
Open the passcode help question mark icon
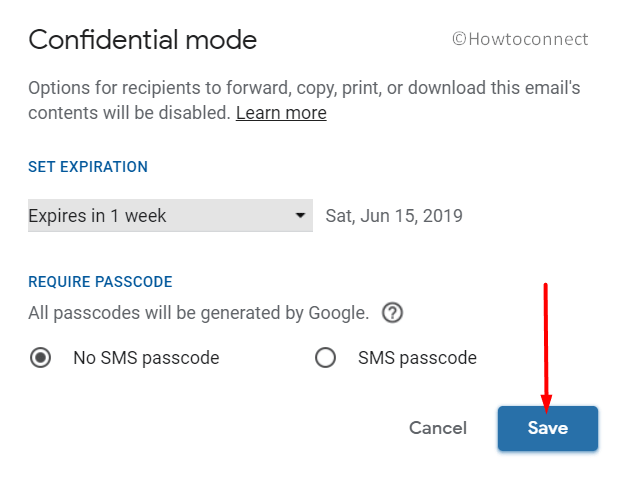pyautogui.click(x=392, y=313)
